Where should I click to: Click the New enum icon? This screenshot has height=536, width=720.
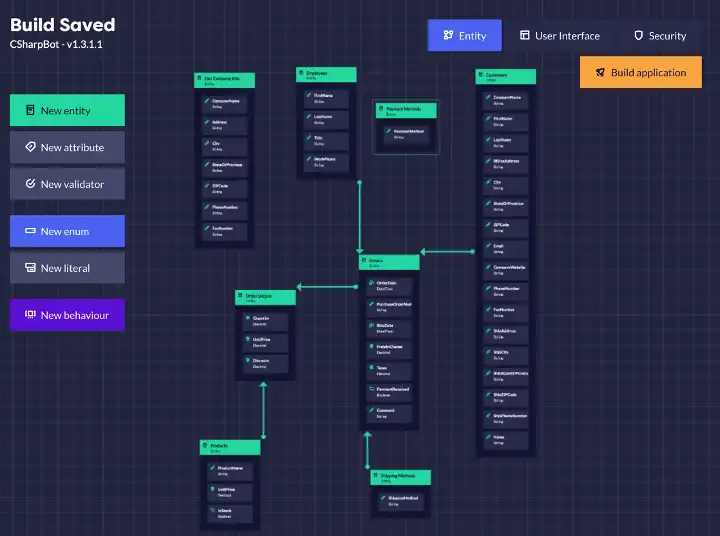click(x=30, y=231)
